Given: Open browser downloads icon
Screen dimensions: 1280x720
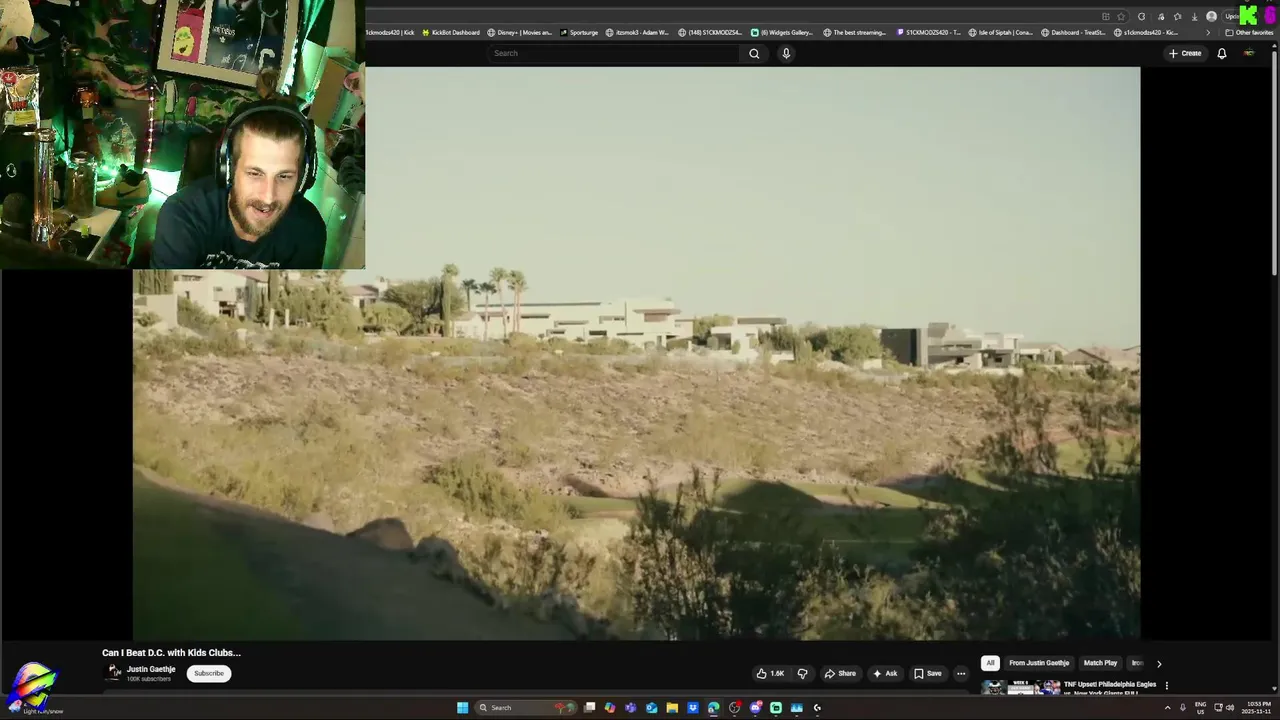Looking at the screenshot, I should click(1194, 16).
